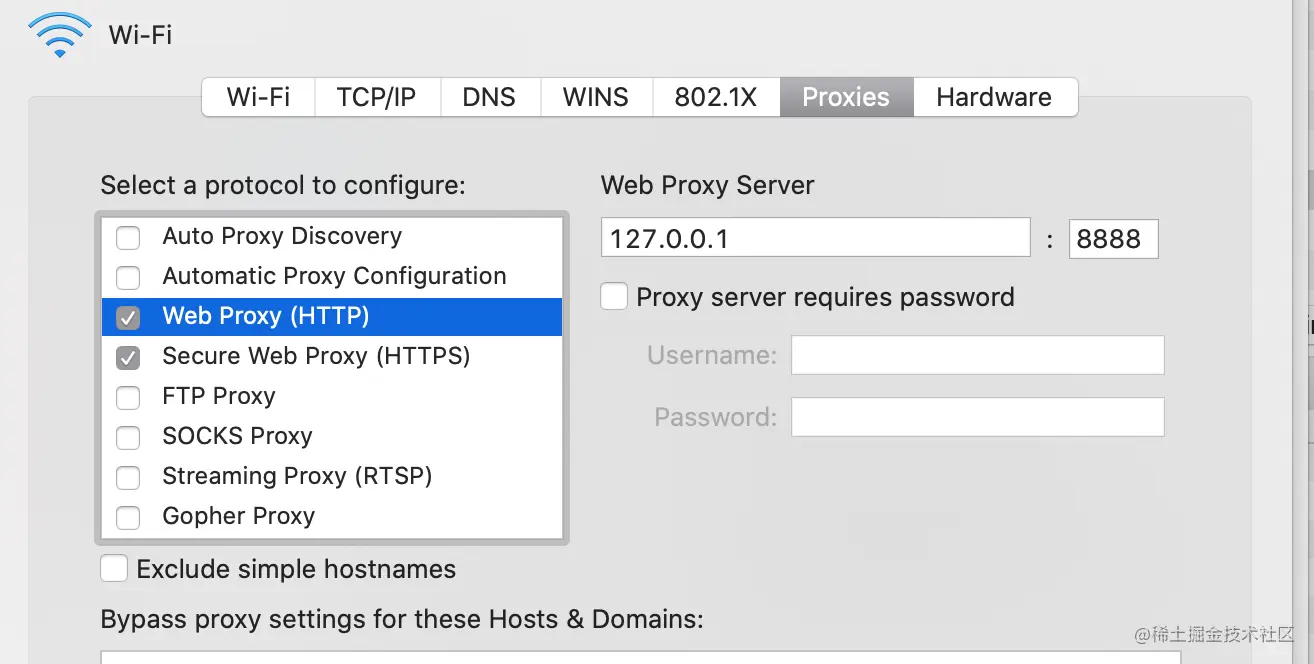The height and width of the screenshot is (664, 1314).
Task: Check the Gopher Proxy option
Action: pyautogui.click(x=128, y=517)
